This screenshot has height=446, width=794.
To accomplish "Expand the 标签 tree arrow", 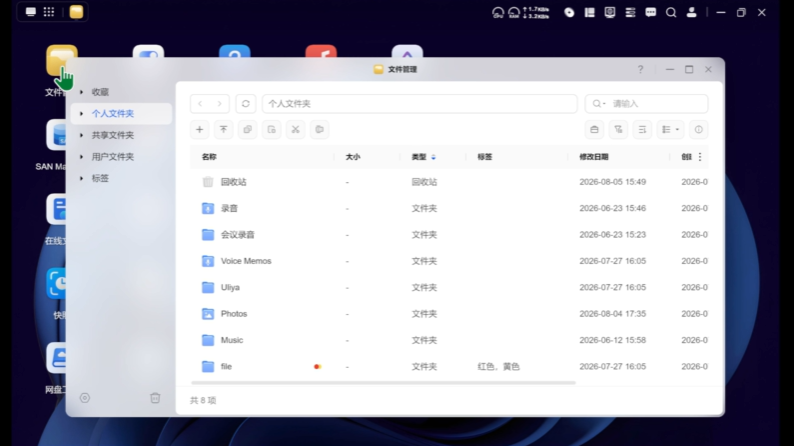I will [x=82, y=178].
